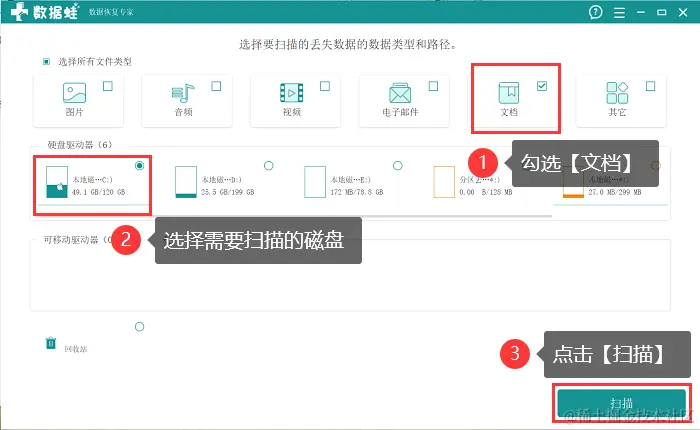This screenshot has height=430, width=700.
Task: Select the 回收站 radio button
Action: point(139,327)
